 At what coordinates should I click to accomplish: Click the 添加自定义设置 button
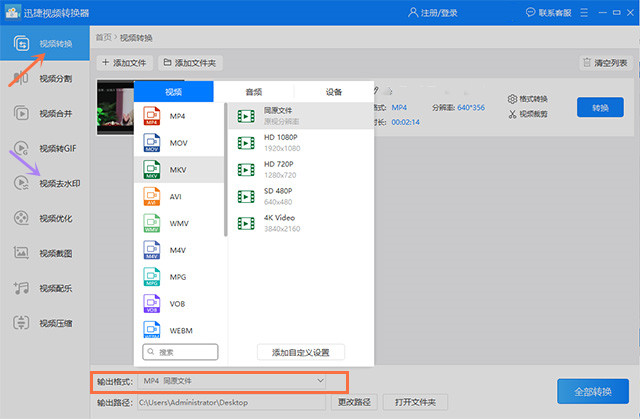click(x=301, y=352)
